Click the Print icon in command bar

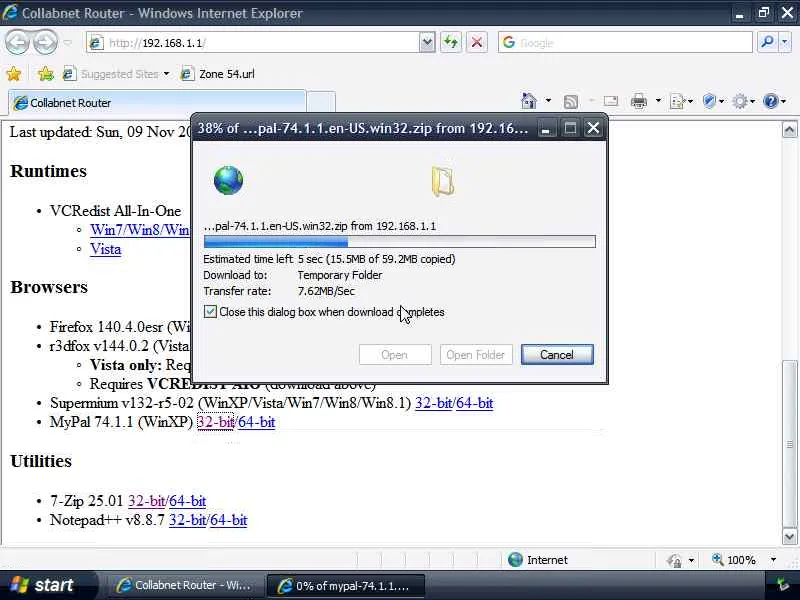pos(639,102)
